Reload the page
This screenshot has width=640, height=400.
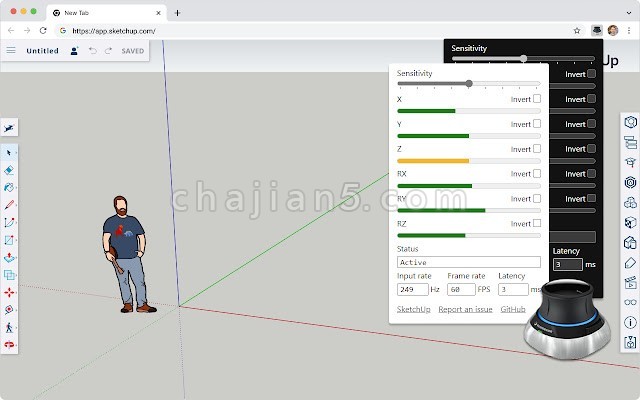(43, 31)
